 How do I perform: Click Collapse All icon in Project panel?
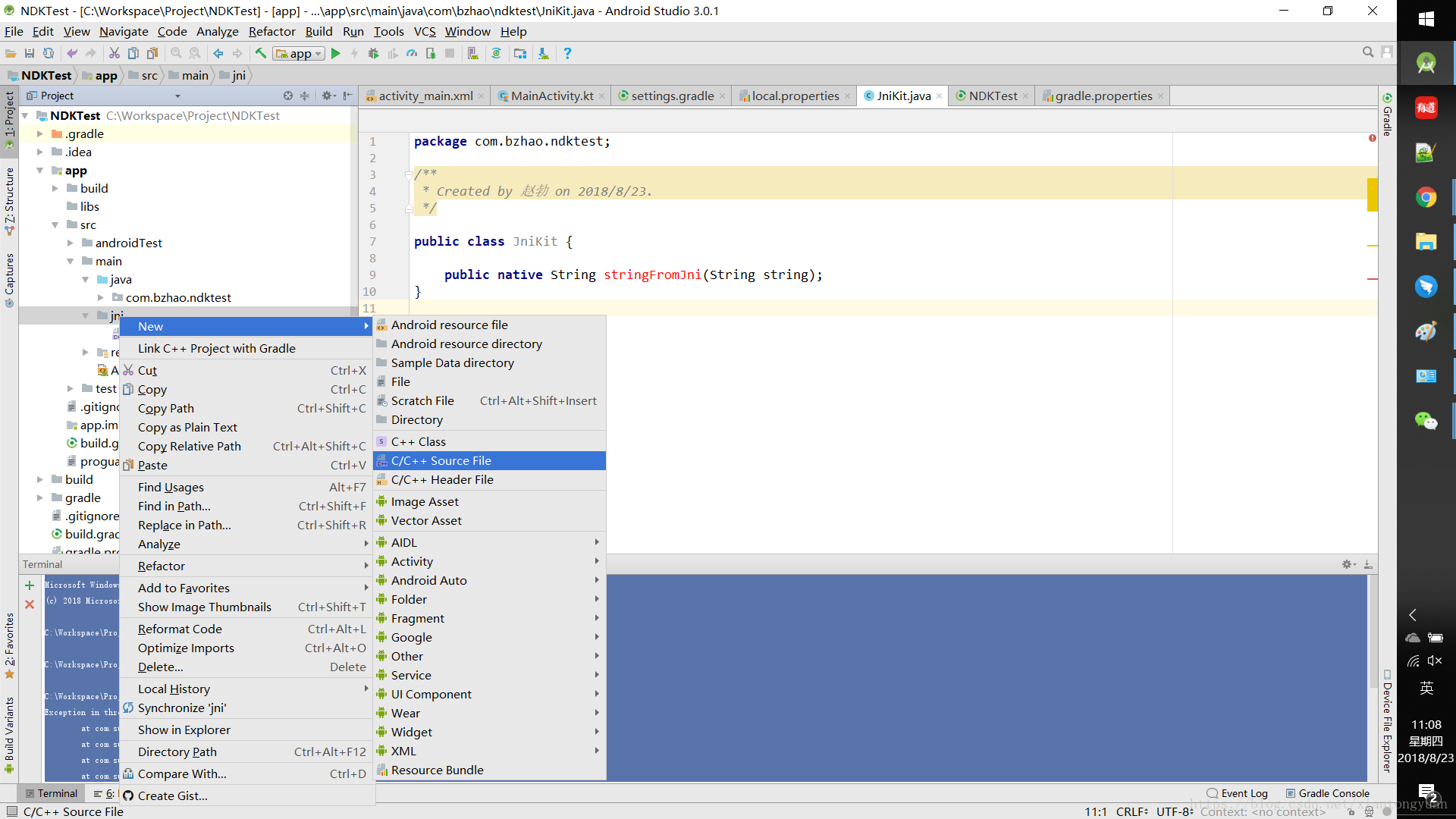(305, 96)
